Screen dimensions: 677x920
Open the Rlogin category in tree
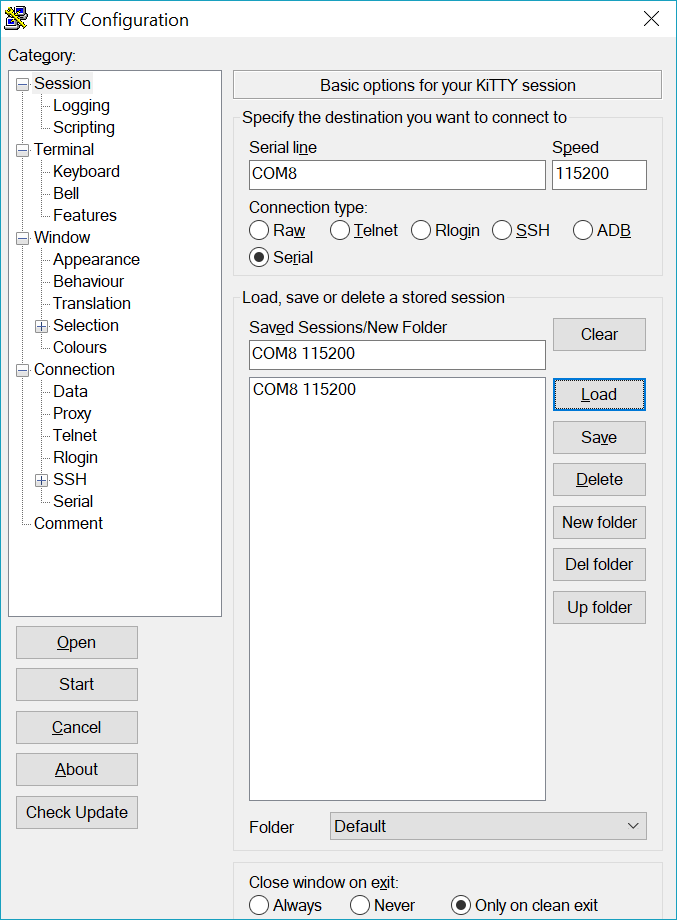tap(76, 458)
